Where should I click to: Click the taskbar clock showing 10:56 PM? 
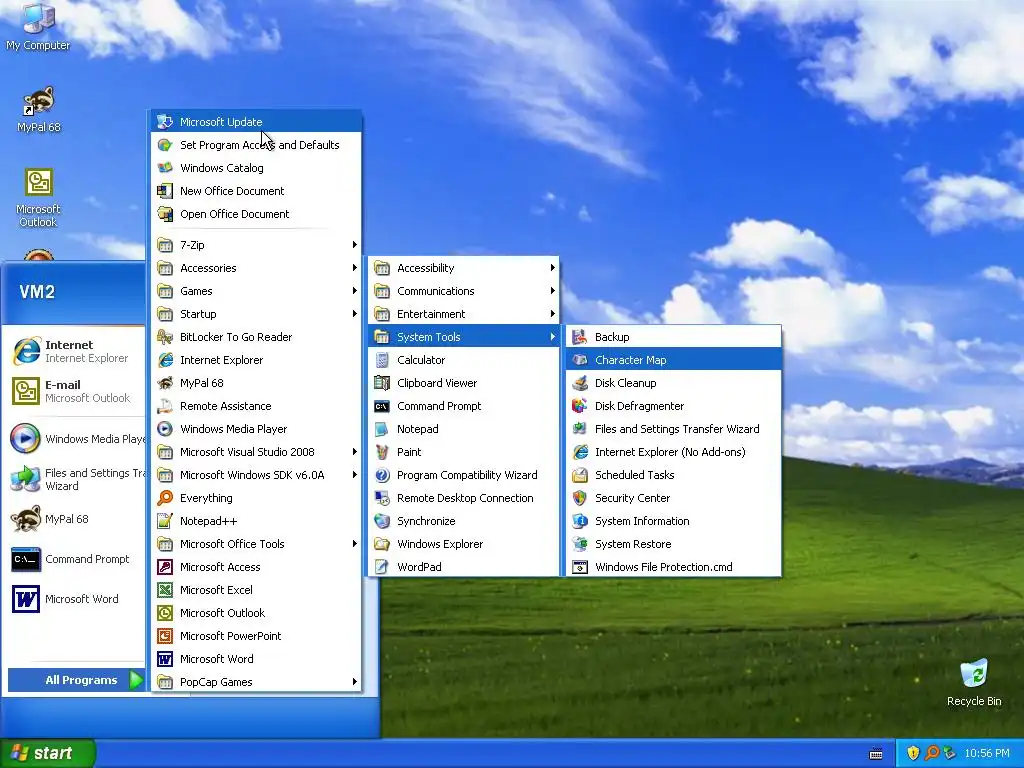[x=987, y=753]
